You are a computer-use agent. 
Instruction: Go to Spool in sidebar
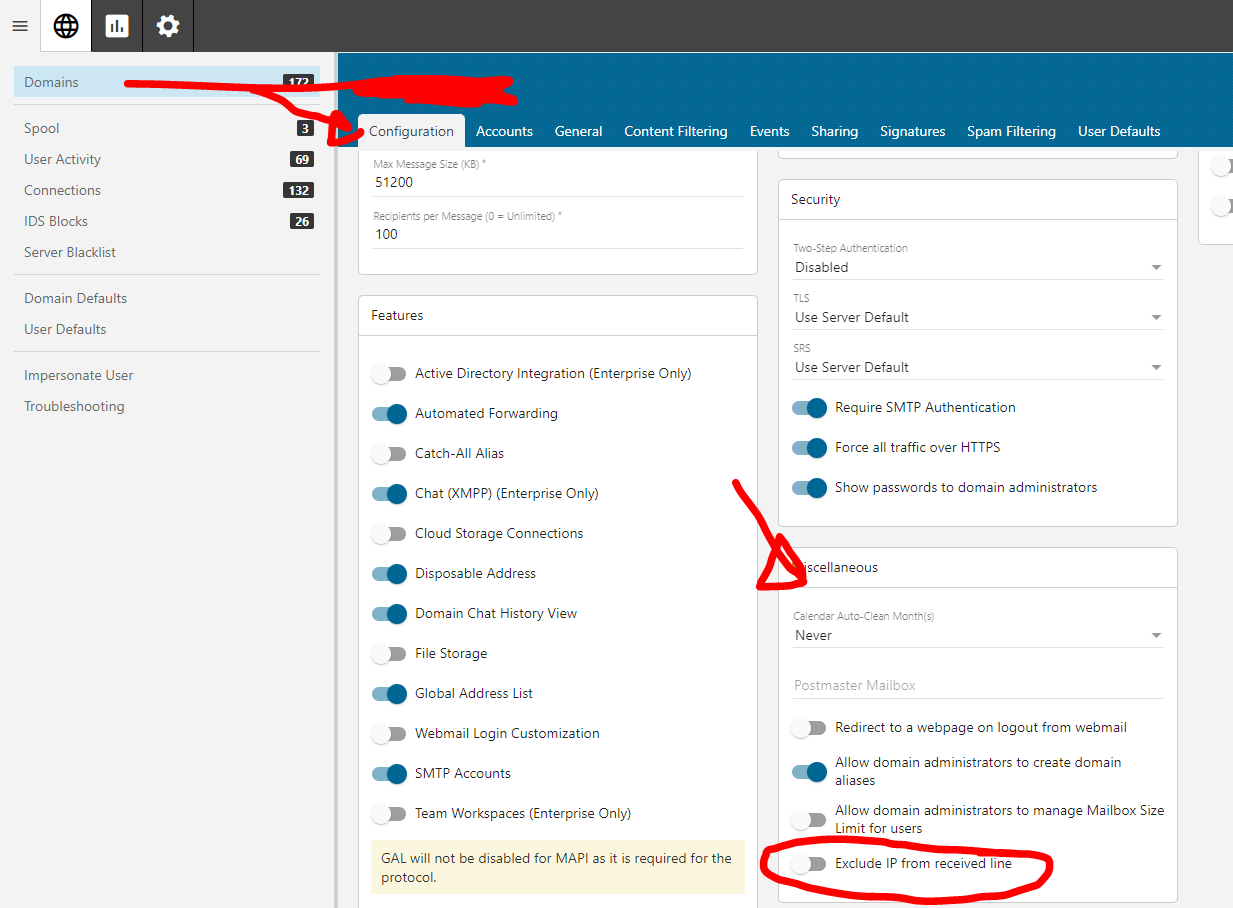click(42, 128)
